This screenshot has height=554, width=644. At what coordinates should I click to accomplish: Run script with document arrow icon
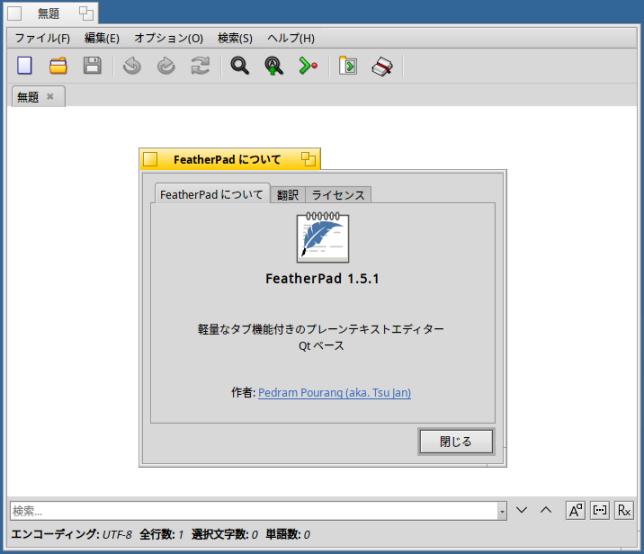[348, 66]
